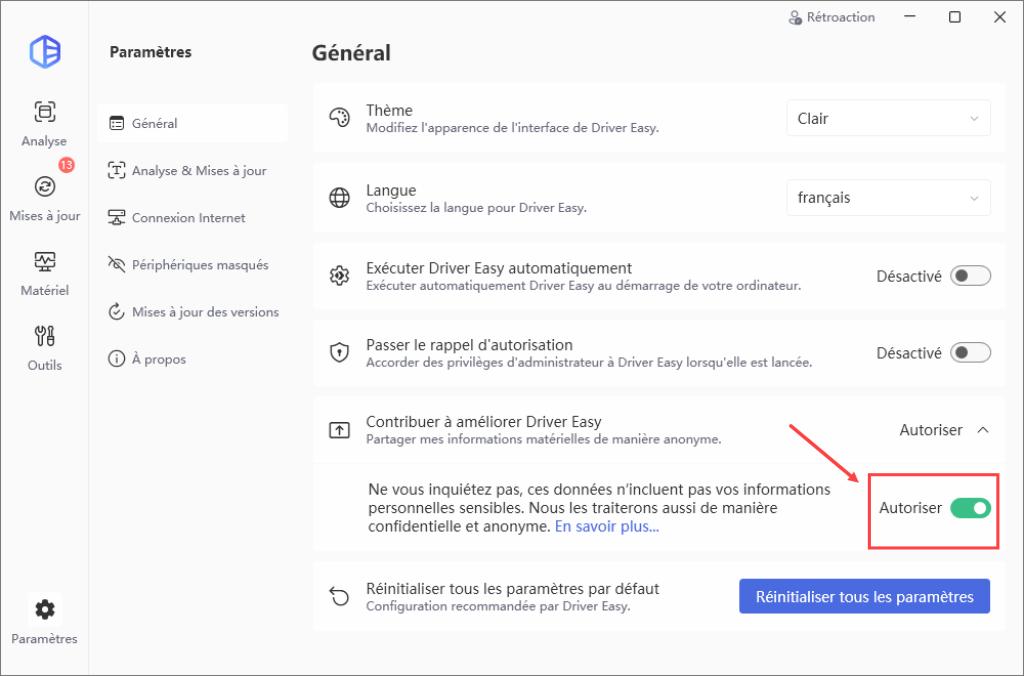1024x676 pixels.
Task: Minimize the Driver Easy window
Action: [910, 17]
